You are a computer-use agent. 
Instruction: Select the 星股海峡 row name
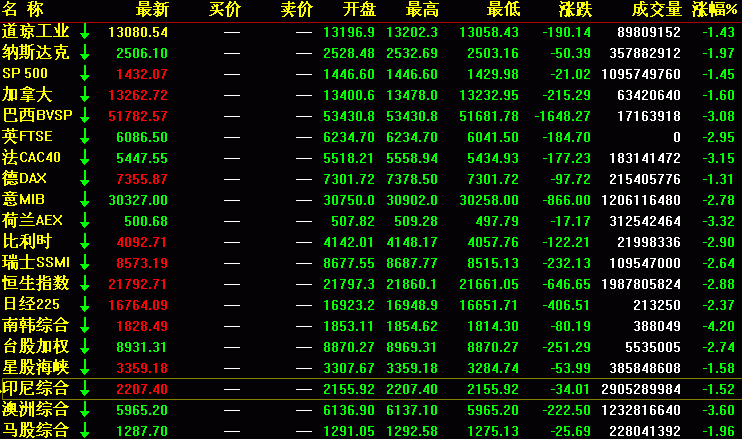coord(36,367)
